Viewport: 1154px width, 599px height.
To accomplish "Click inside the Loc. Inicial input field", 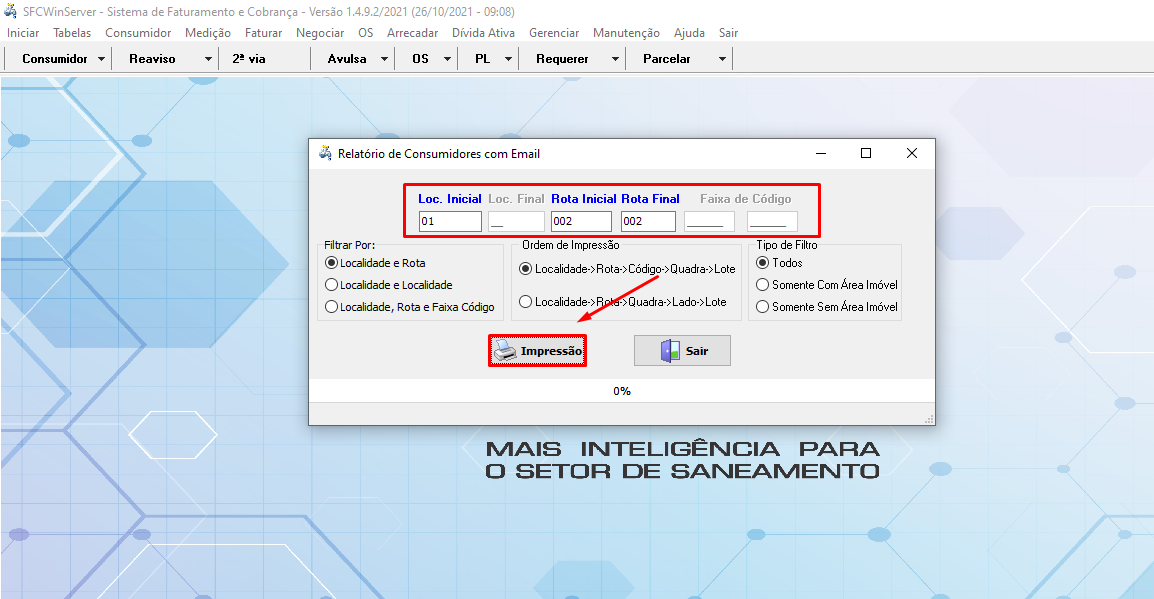I will coord(449,221).
